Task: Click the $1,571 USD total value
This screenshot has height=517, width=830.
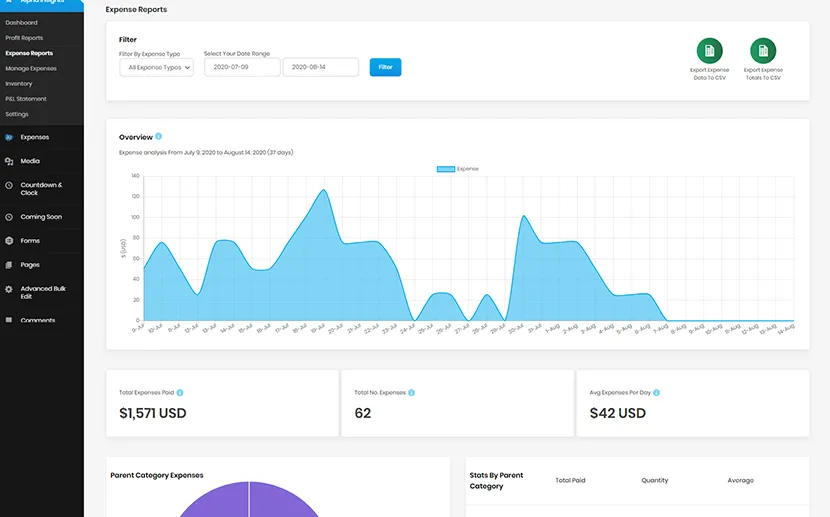Action: click(153, 413)
